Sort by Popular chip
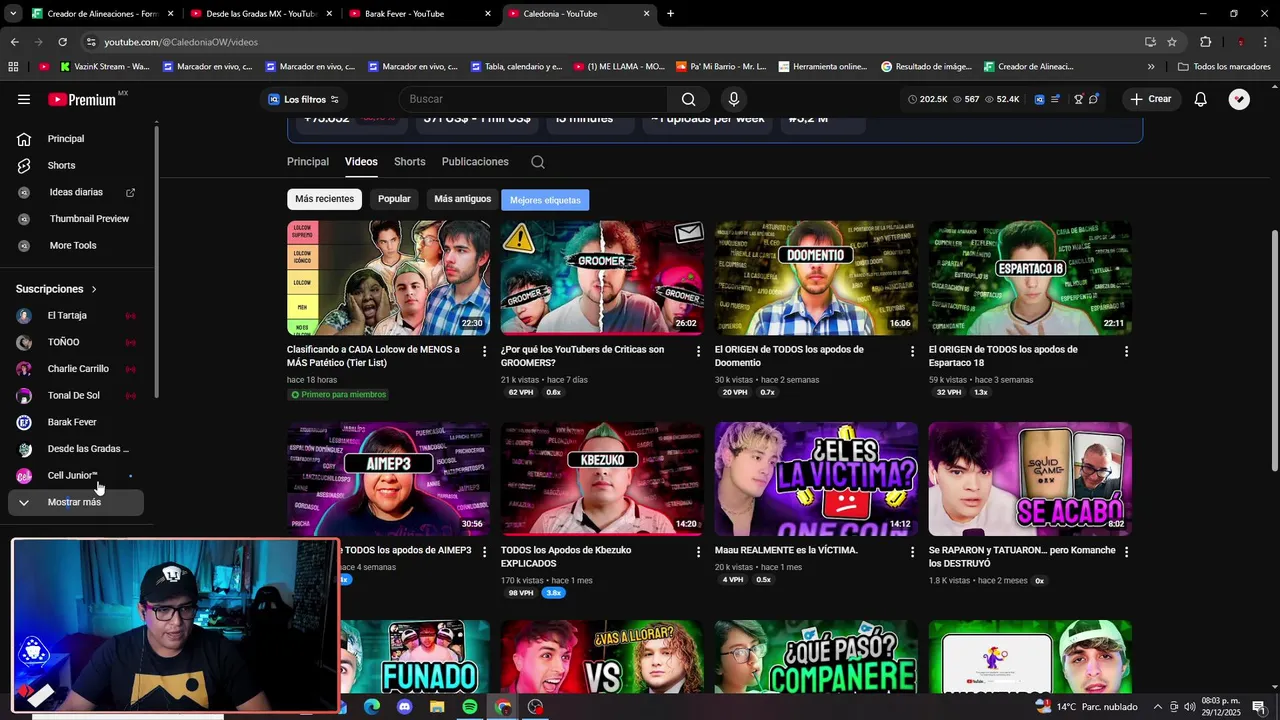 pyautogui.click(x=394, y=199)
